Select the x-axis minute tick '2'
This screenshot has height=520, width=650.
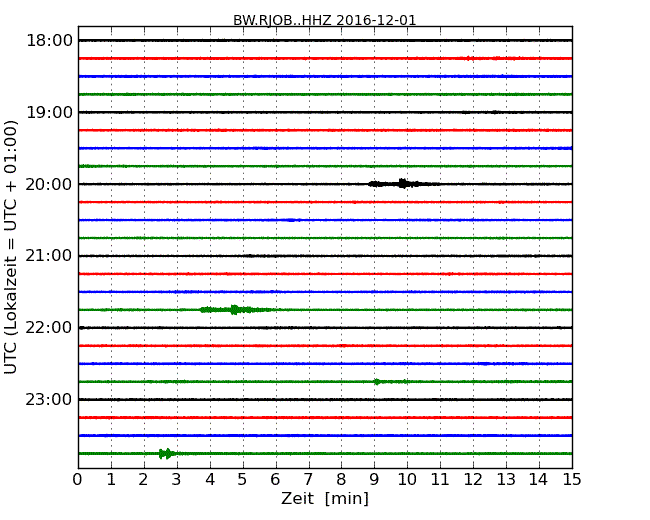point(144,480)
